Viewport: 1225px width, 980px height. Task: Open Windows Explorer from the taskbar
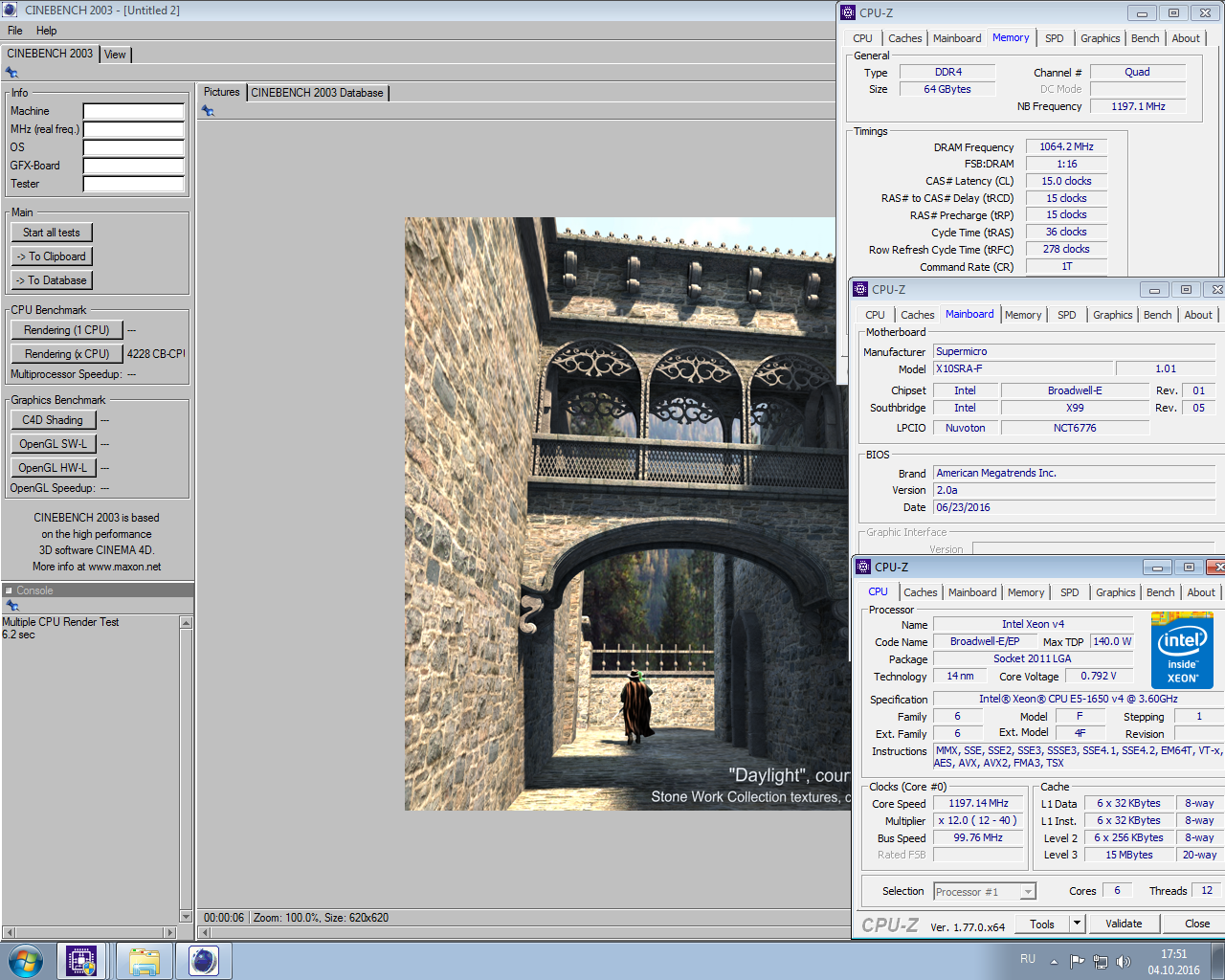145,960
